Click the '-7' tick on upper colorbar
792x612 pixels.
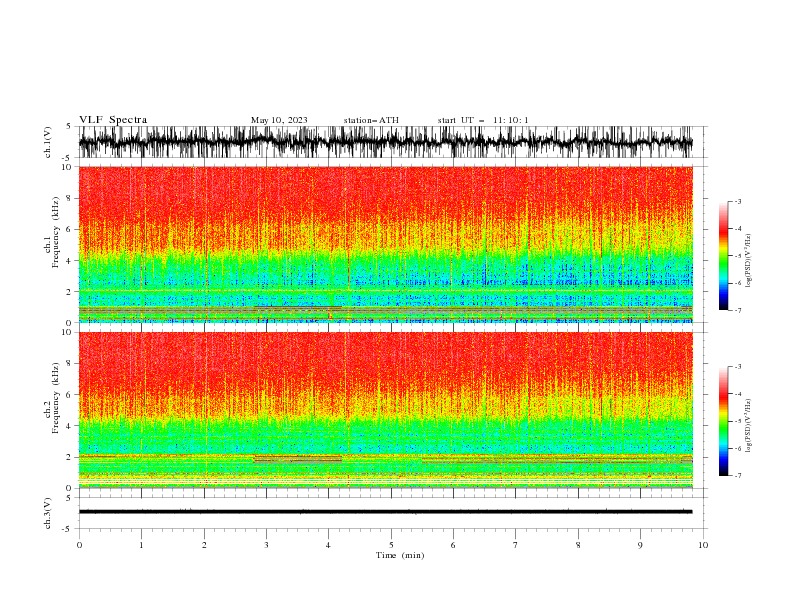pos(738,310)
